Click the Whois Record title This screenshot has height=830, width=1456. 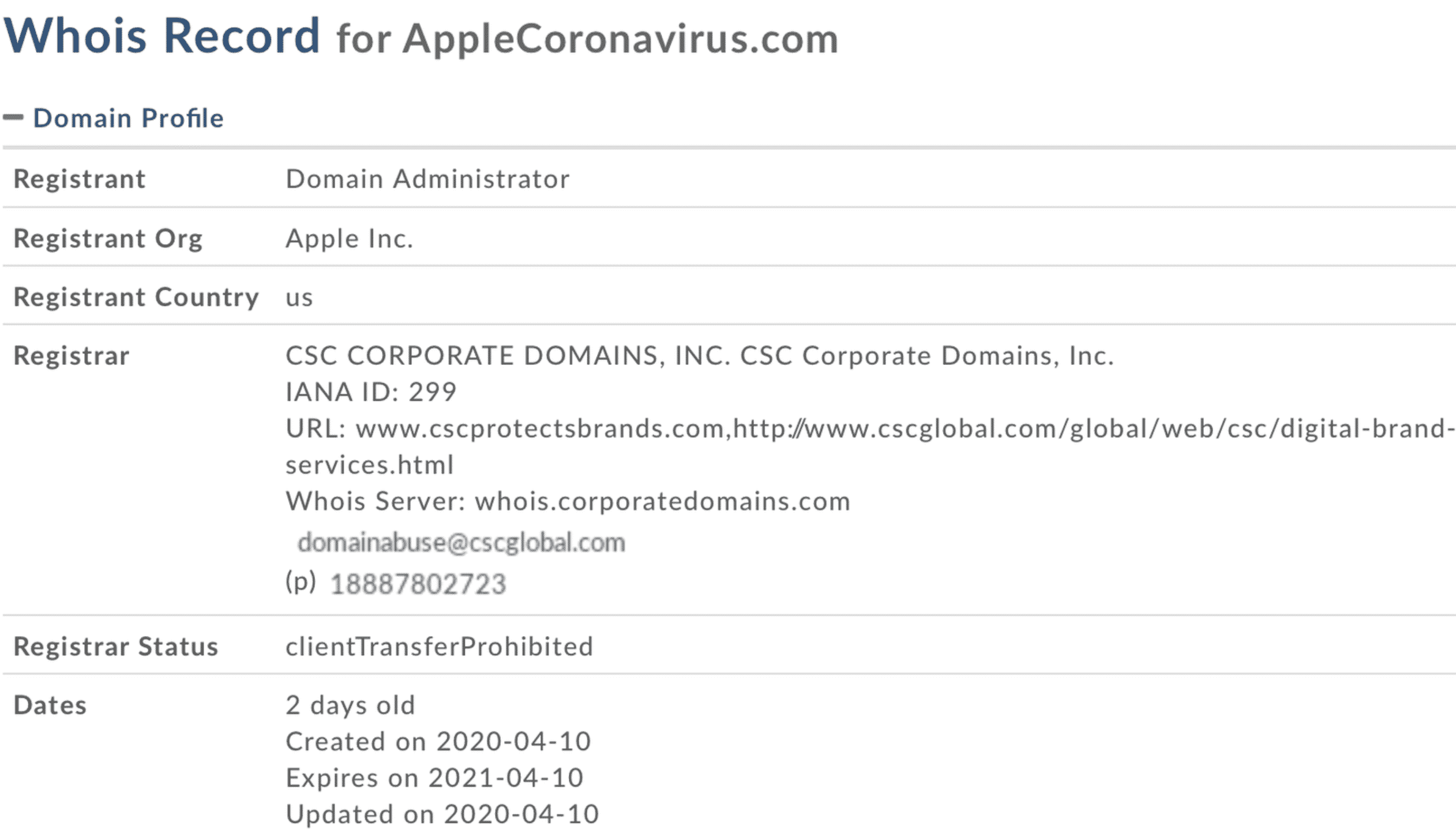coord(162,36)
